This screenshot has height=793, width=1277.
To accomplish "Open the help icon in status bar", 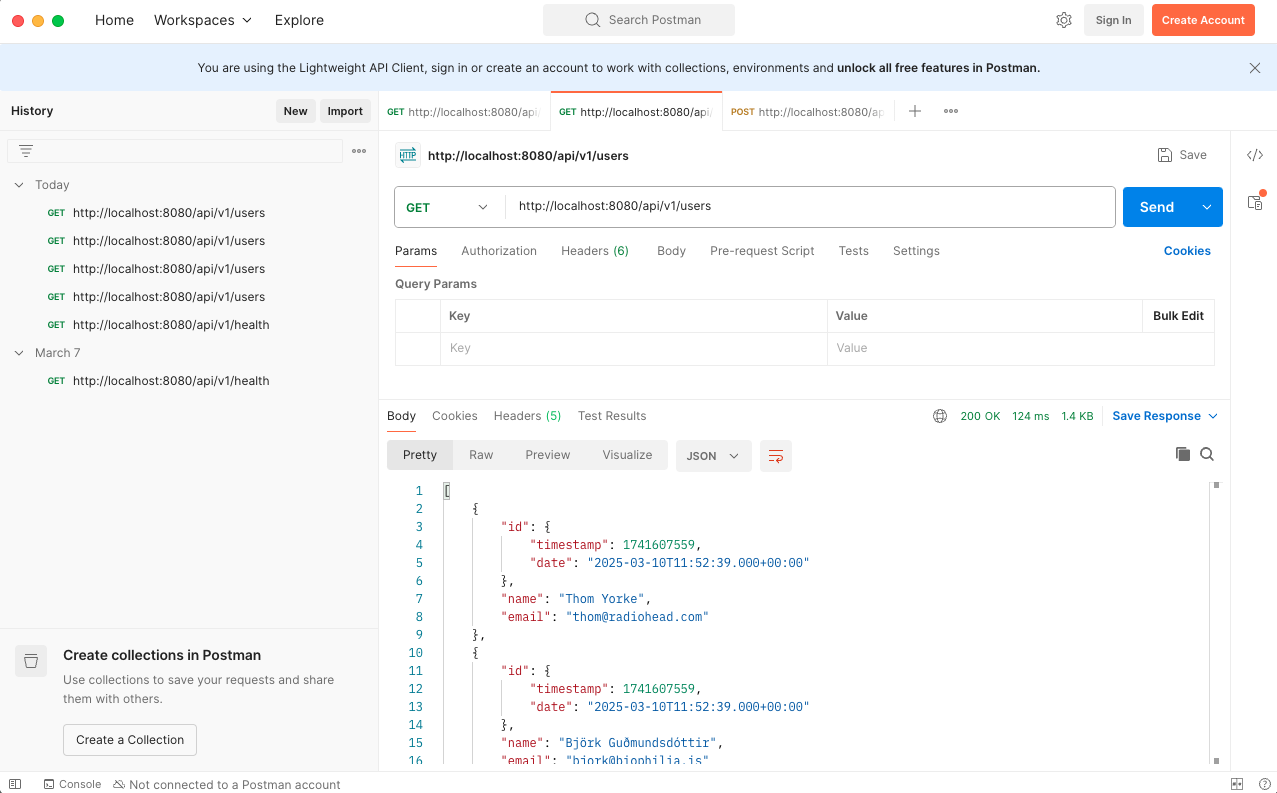I will (x=1263, y=785).
